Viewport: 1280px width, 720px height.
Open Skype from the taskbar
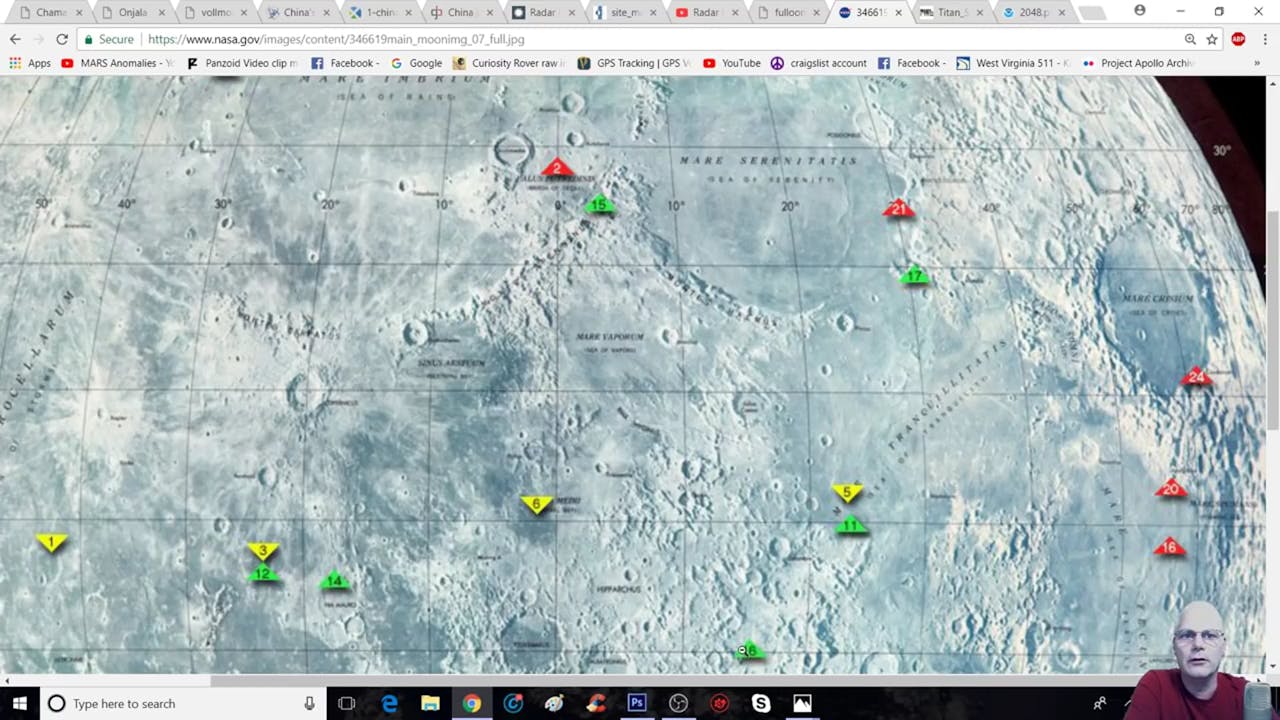[x=760, y=703]
